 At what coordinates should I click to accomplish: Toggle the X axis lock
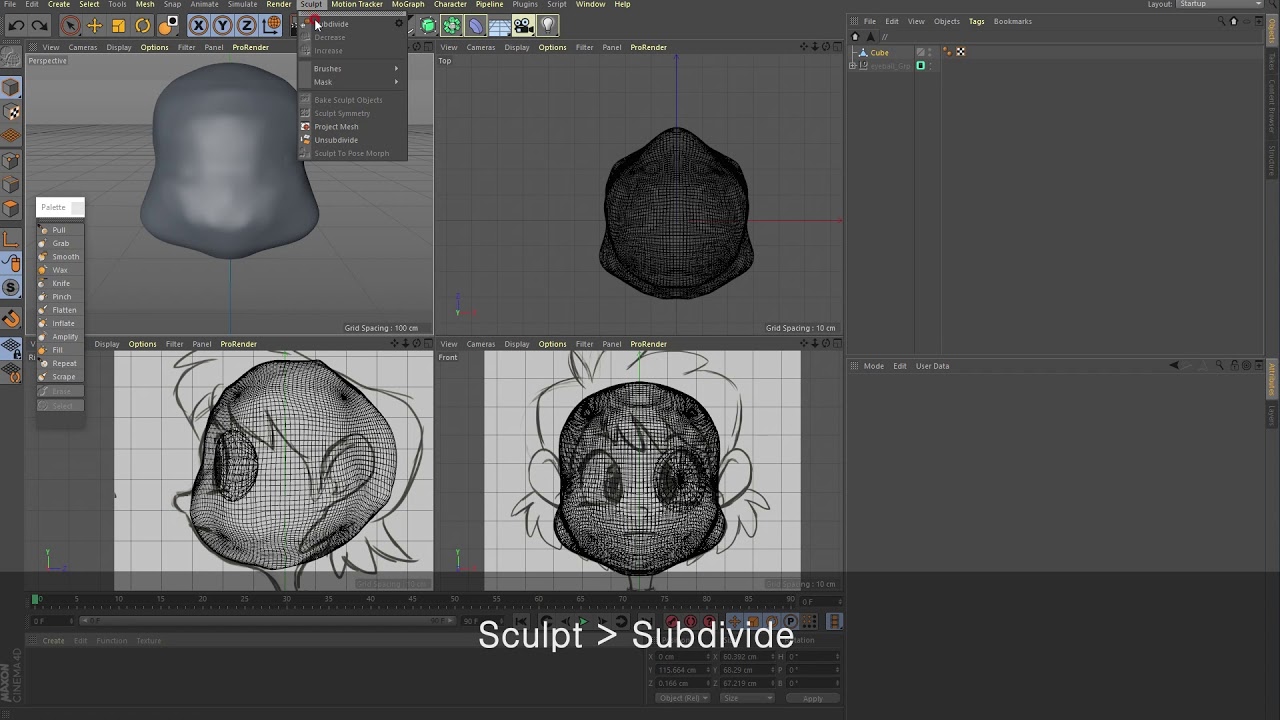tap(198, 25)
